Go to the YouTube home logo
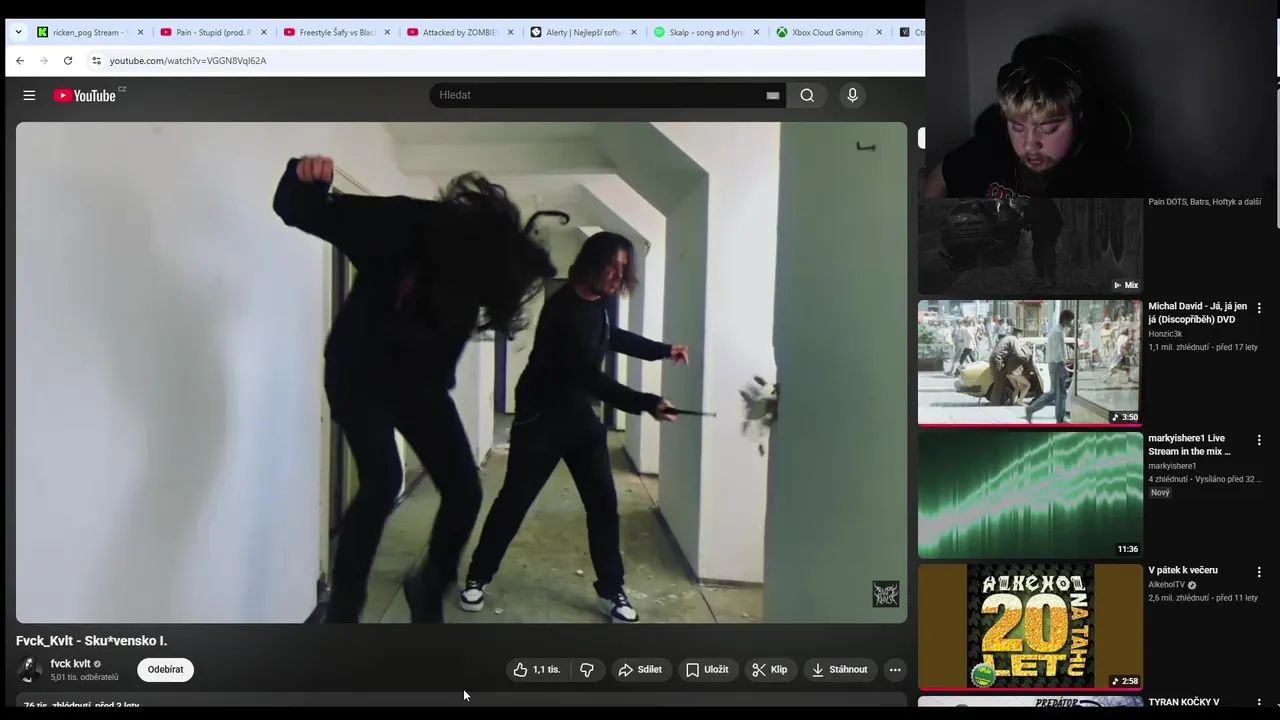Image resolution: width=1280 pixels, height=720 pixels. [85, 95]
